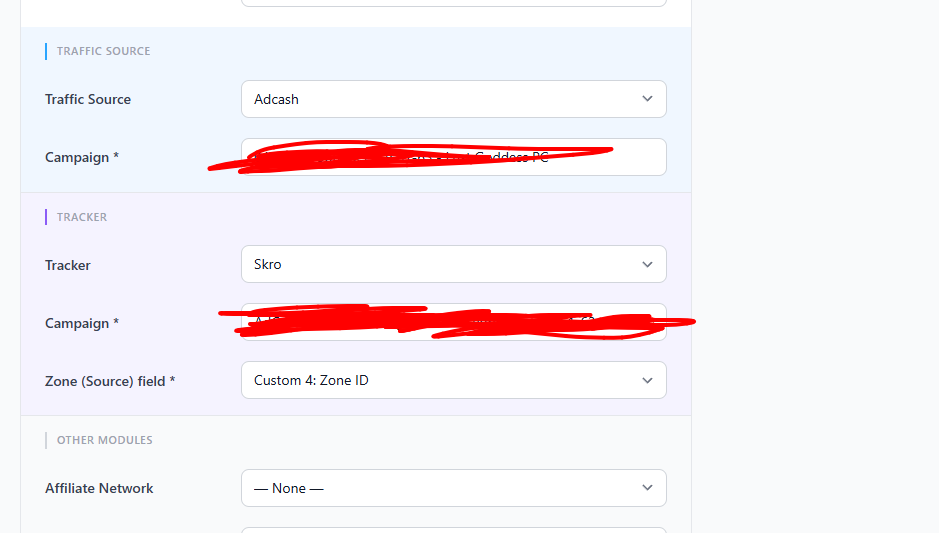Click the Tracker field label
Screen dimensions: 939x533
tap(68, 265)
